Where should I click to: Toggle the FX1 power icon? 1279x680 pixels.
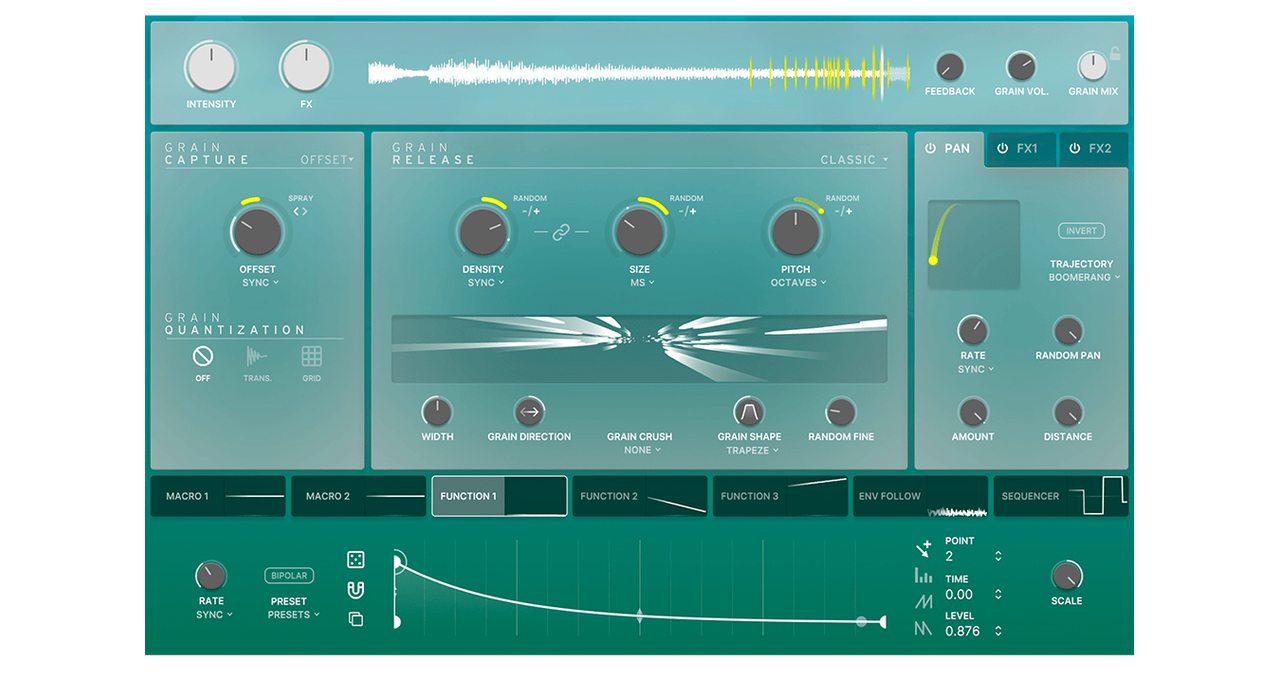coord(1002,148)
